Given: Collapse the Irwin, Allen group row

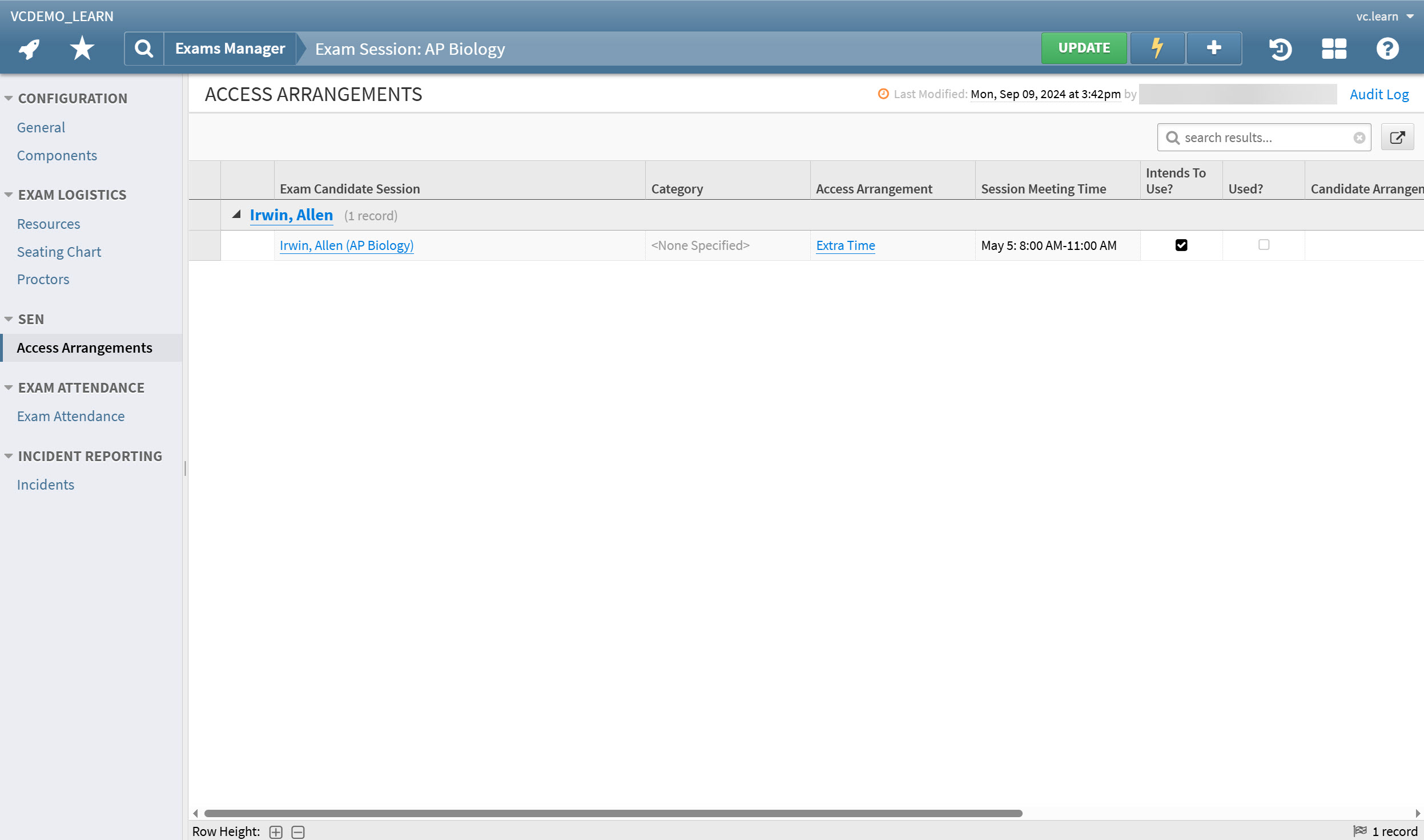Looking at the screenshot, I should click(236, 215).
